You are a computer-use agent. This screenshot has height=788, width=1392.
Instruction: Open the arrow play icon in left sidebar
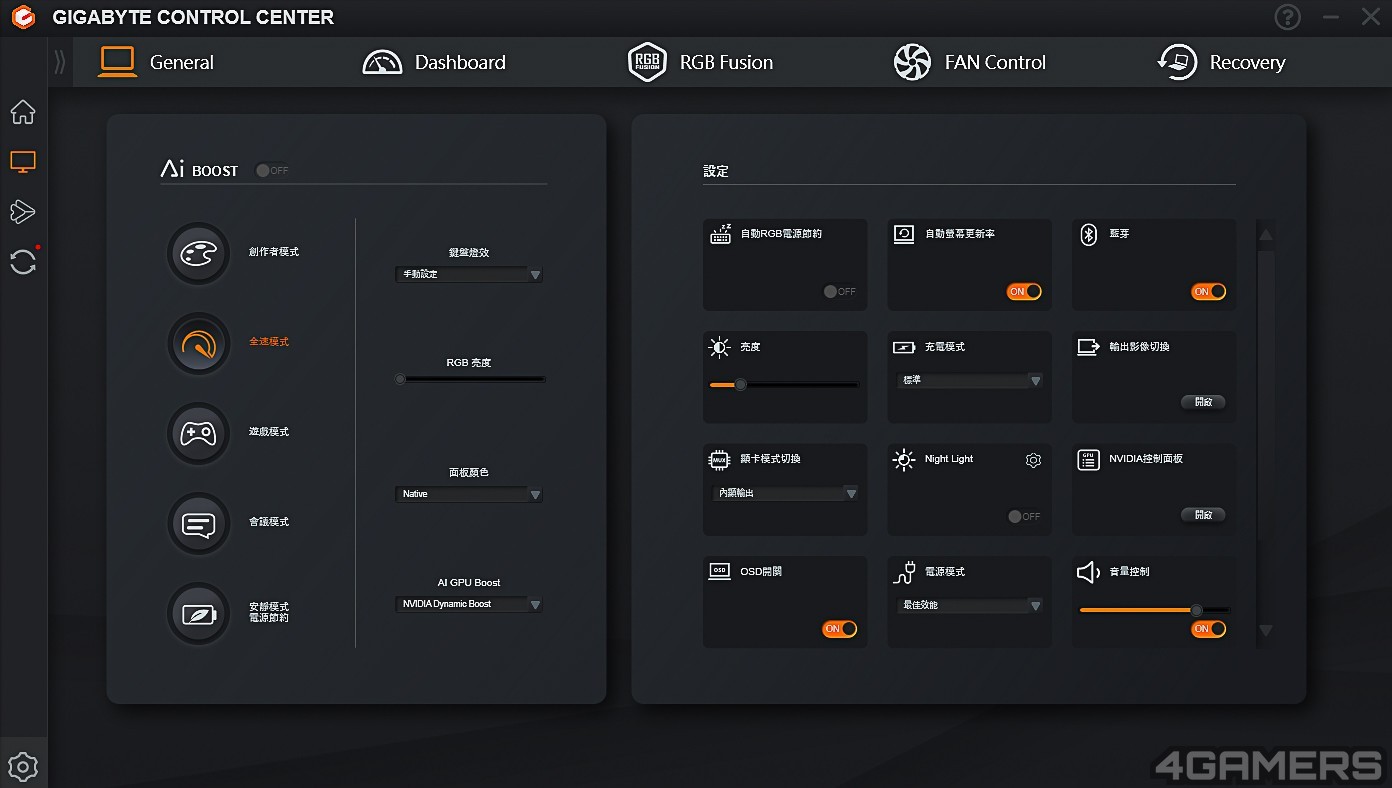(x=23, y=211)
